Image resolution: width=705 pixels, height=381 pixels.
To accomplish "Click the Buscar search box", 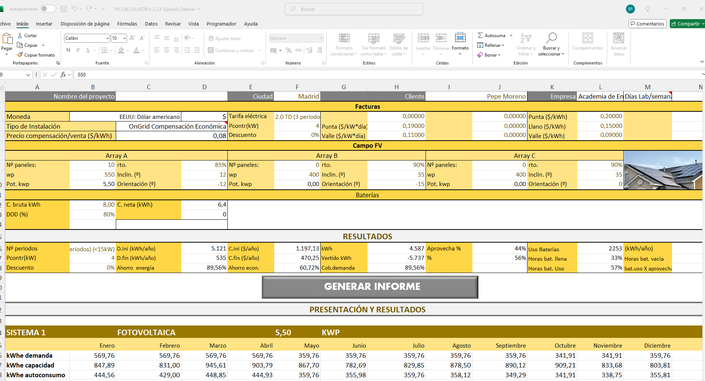I will [354, 9].
